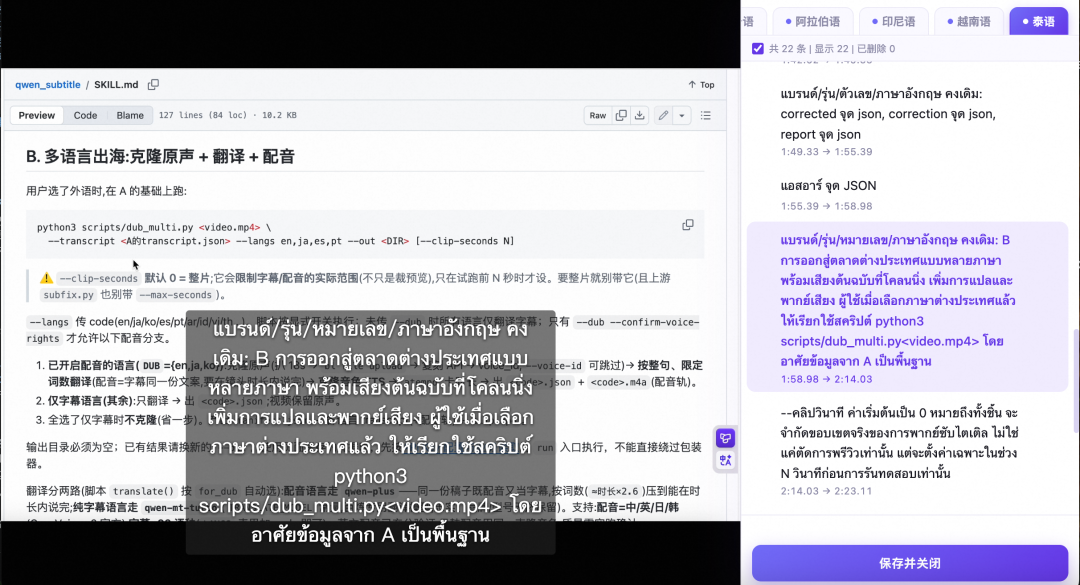The image size is (1080, 585).
Task: Click SKILL.md file name in breadcrumb
Action: 116,85
